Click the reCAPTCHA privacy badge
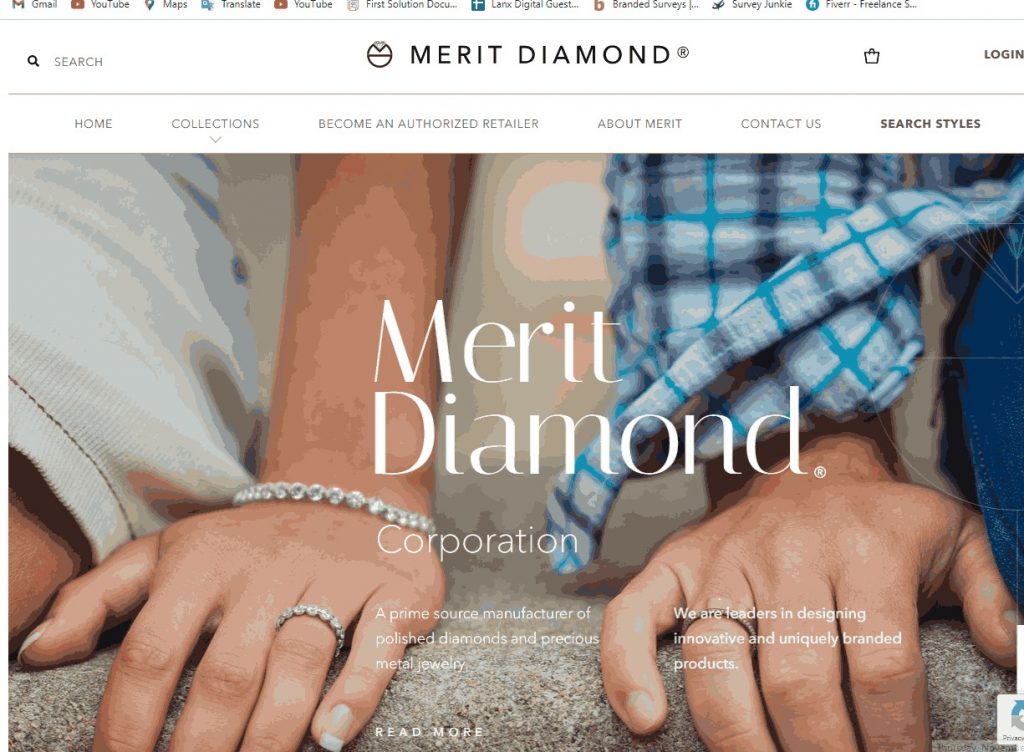Viewport: 1024px width, 752px height. [1011, 719]
